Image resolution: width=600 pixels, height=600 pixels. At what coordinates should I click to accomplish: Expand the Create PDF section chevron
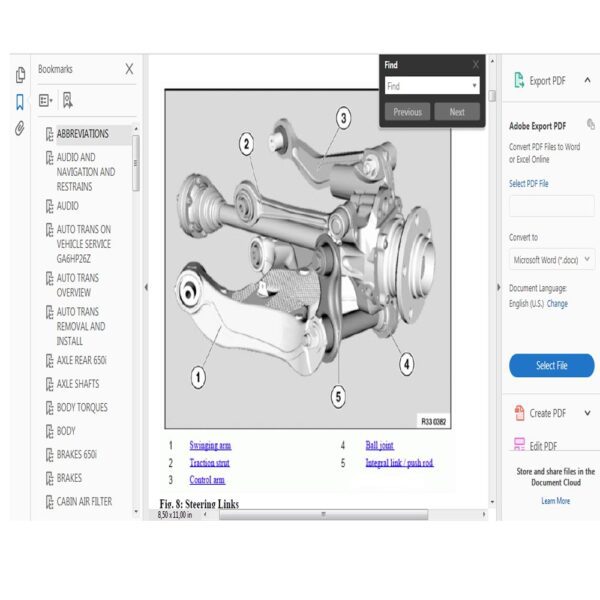click(x=587, y=413)
